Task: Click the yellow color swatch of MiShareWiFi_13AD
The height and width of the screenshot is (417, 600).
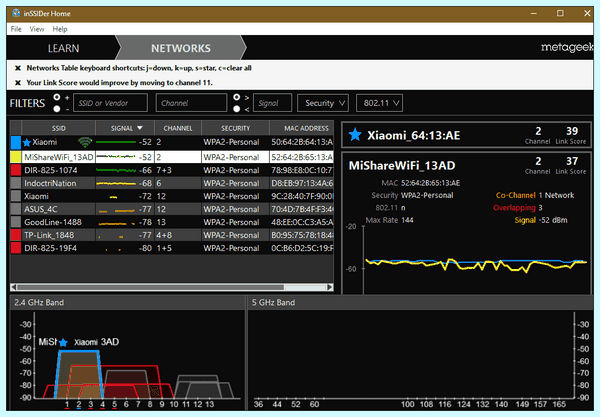Action: (16, 157)
